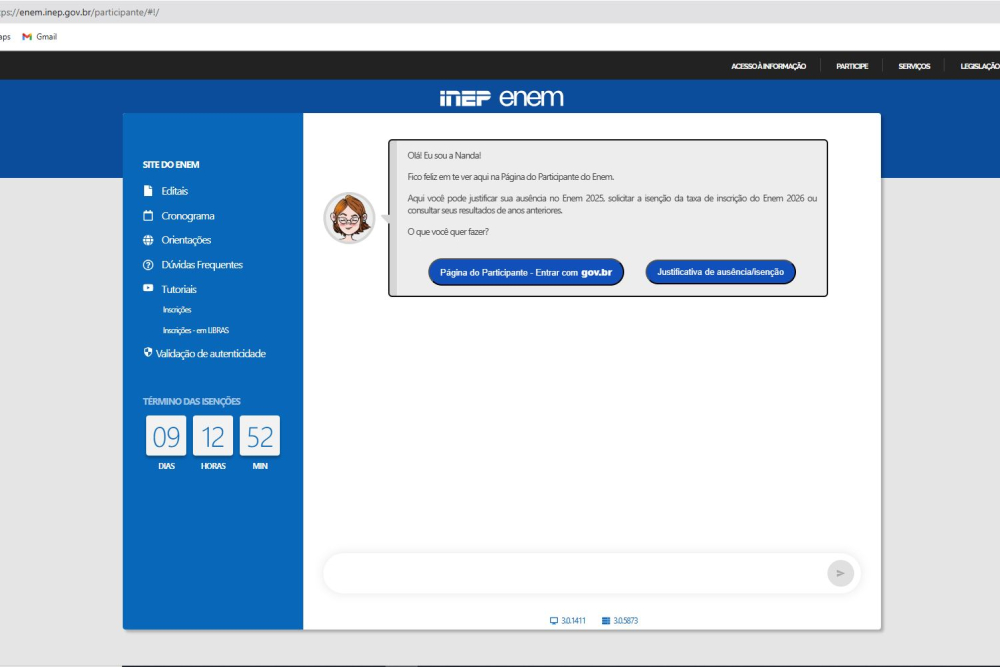Open the Inscrições tutorial link

(177, 310)
